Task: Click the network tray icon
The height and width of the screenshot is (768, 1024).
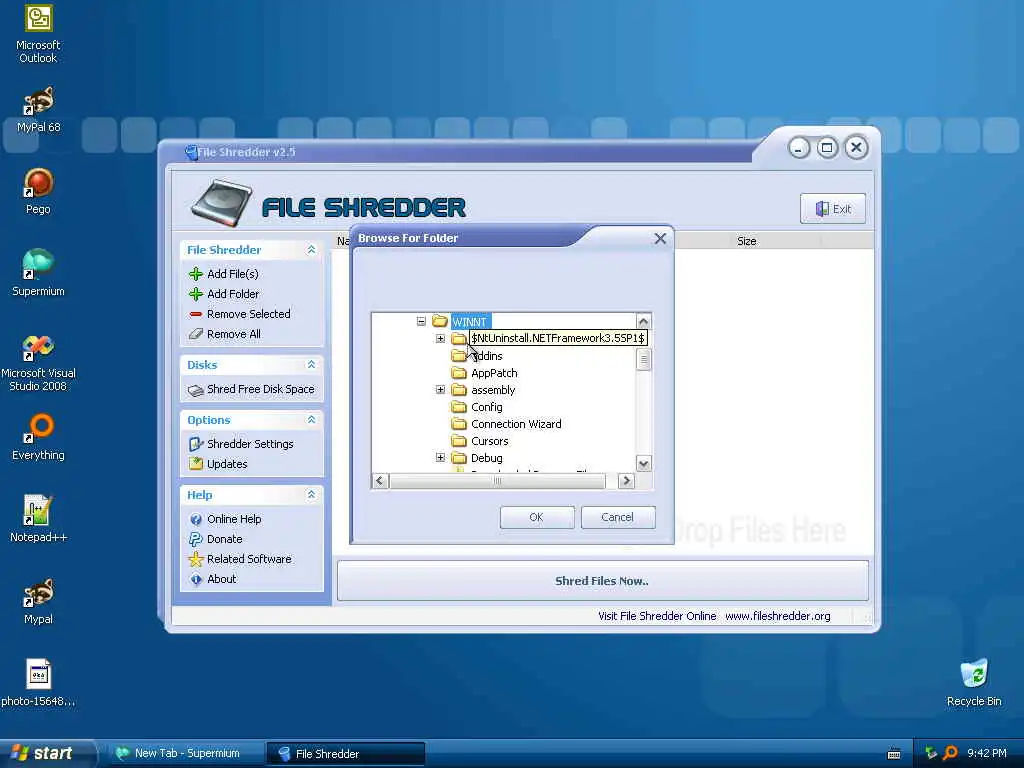Action: click(931, 753)
